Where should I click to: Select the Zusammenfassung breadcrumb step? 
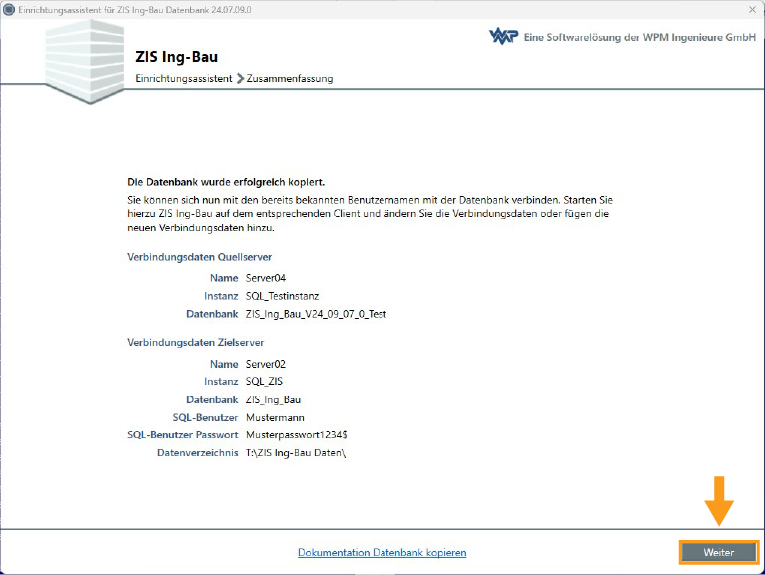pos(290,78)
